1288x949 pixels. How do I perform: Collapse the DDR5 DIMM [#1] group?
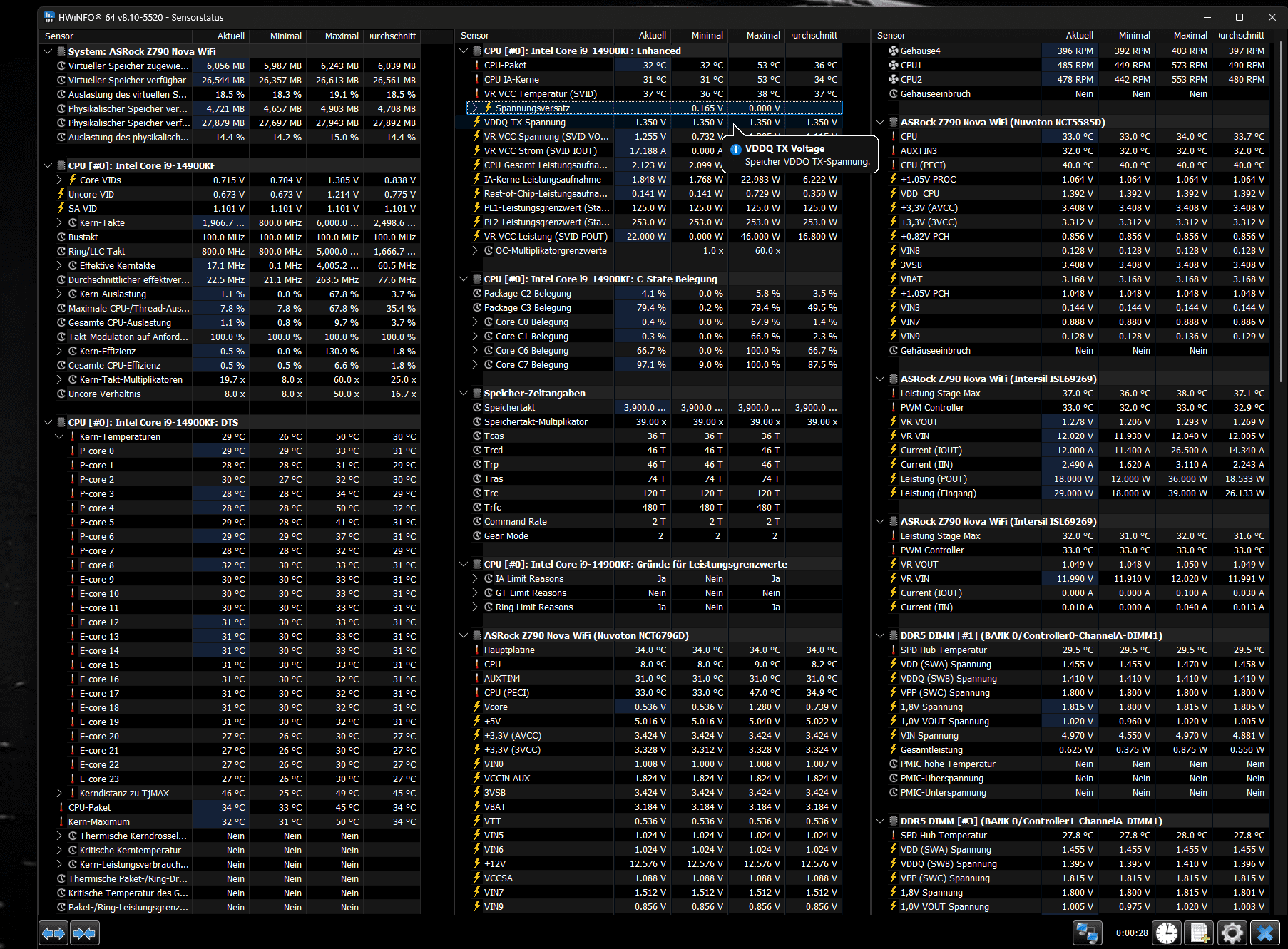tap(880, 636)
